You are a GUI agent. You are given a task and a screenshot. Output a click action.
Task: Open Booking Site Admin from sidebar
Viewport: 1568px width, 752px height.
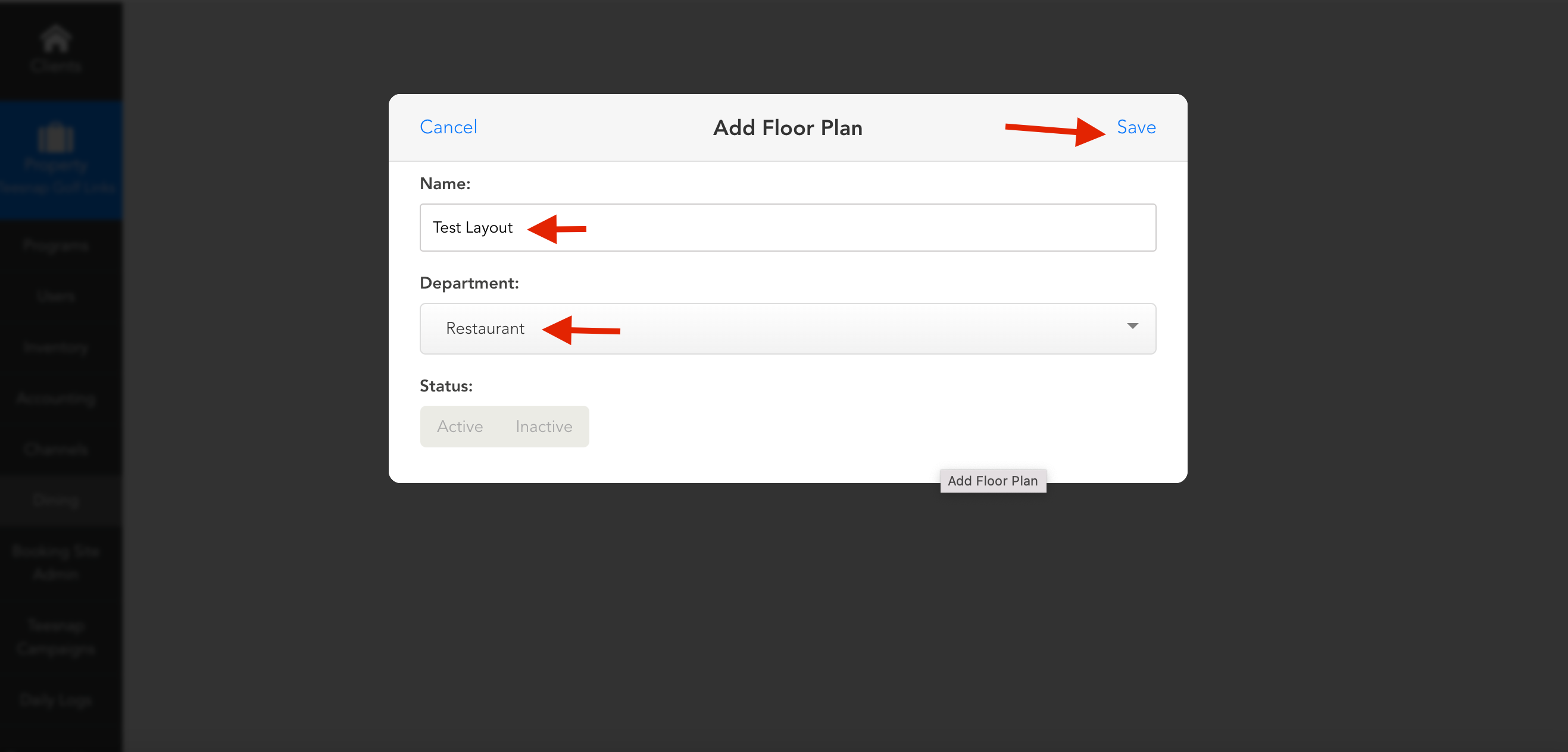pyautogui.click(x=55, y=562)
